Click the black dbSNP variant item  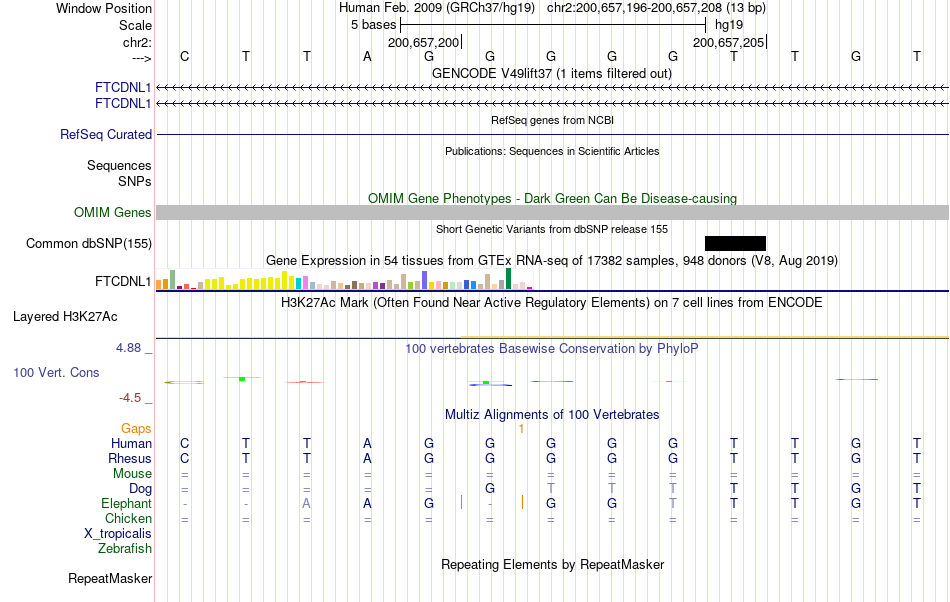735,243
